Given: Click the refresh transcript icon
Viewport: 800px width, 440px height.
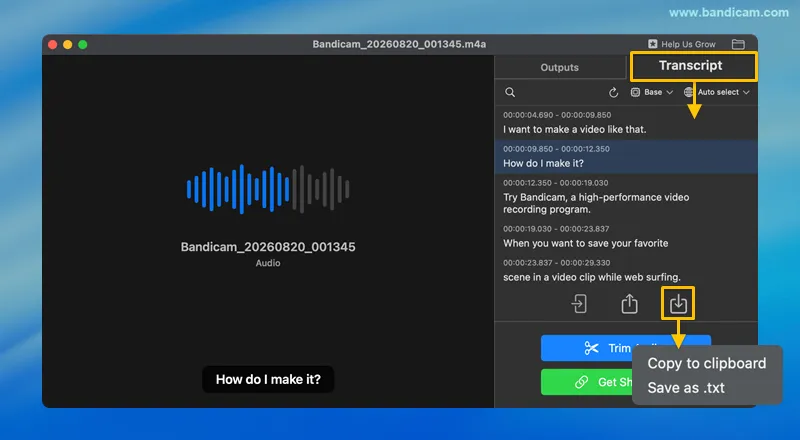Looking at the screenshot, I should tap(614, 92).
